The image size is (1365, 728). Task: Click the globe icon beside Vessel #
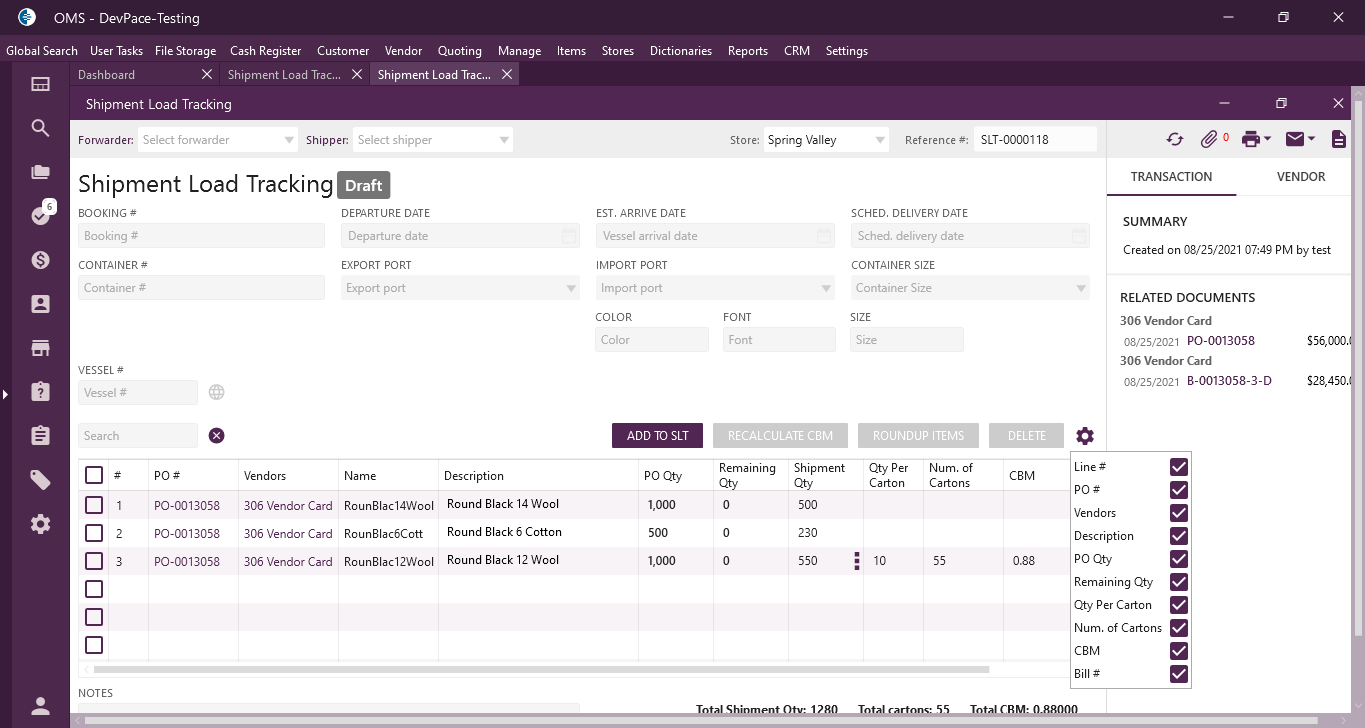217,393
